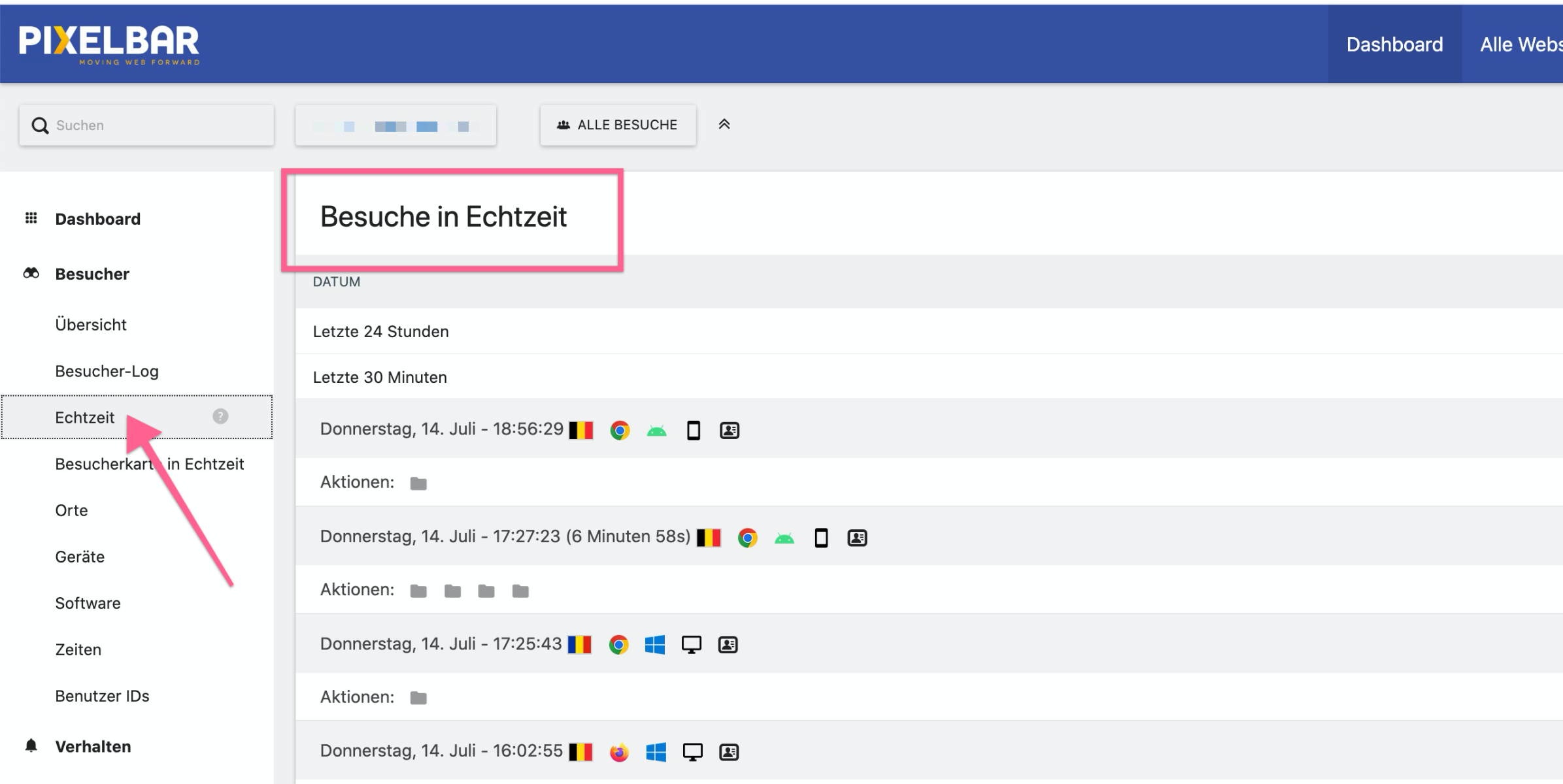This screenshot has width=1563, height=784.
Task: Go to the Dashboard top navigation link
Action: pos(1394,44)
